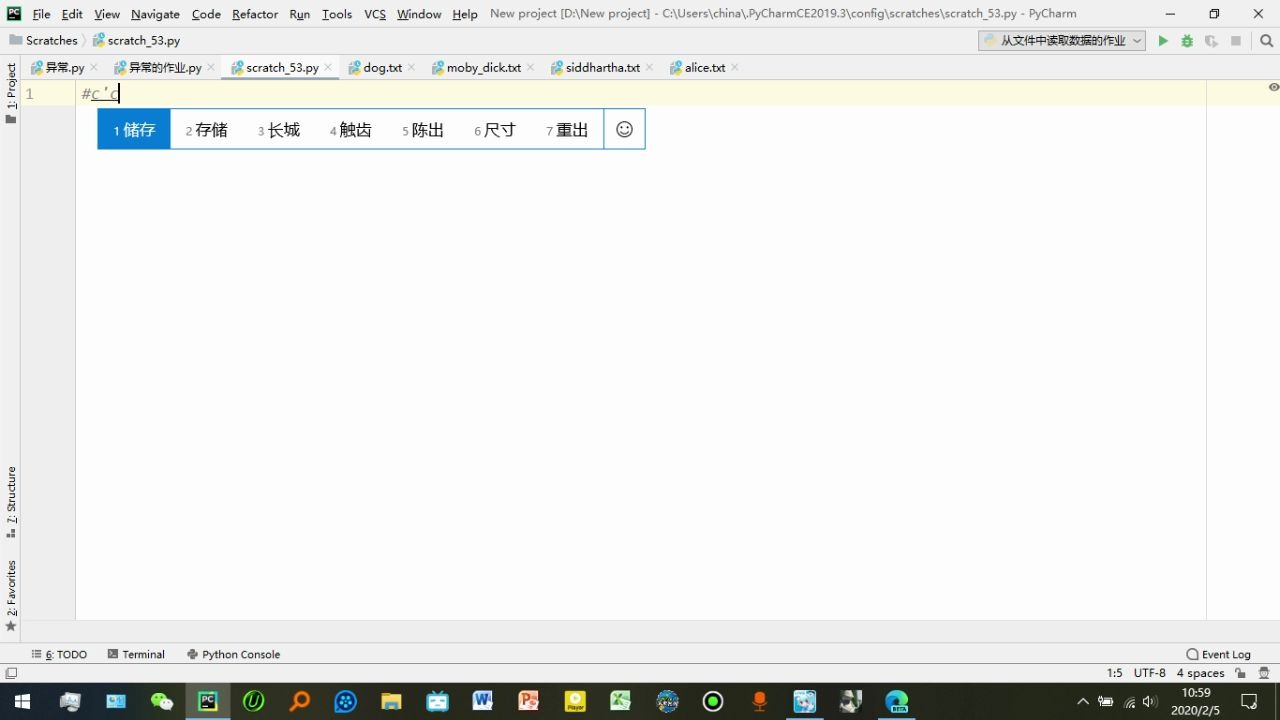Run the current Python configuration
The height and width of the screenshot is (720, 1280).
pos(1162,40)
